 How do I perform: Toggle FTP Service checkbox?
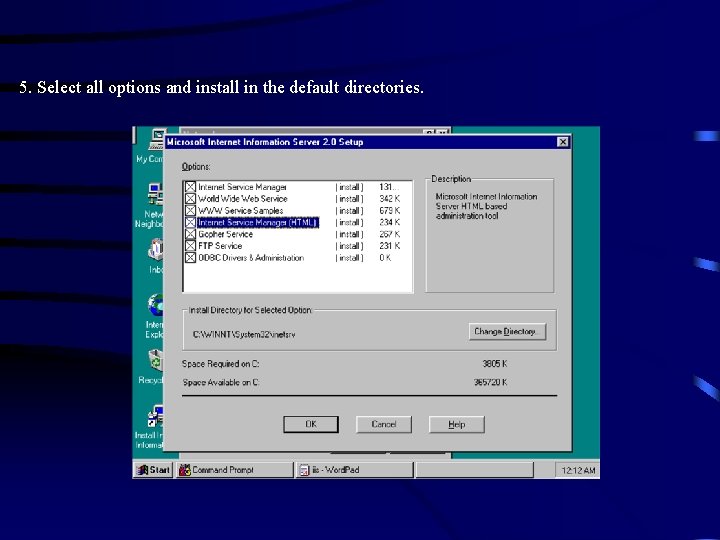190,246
